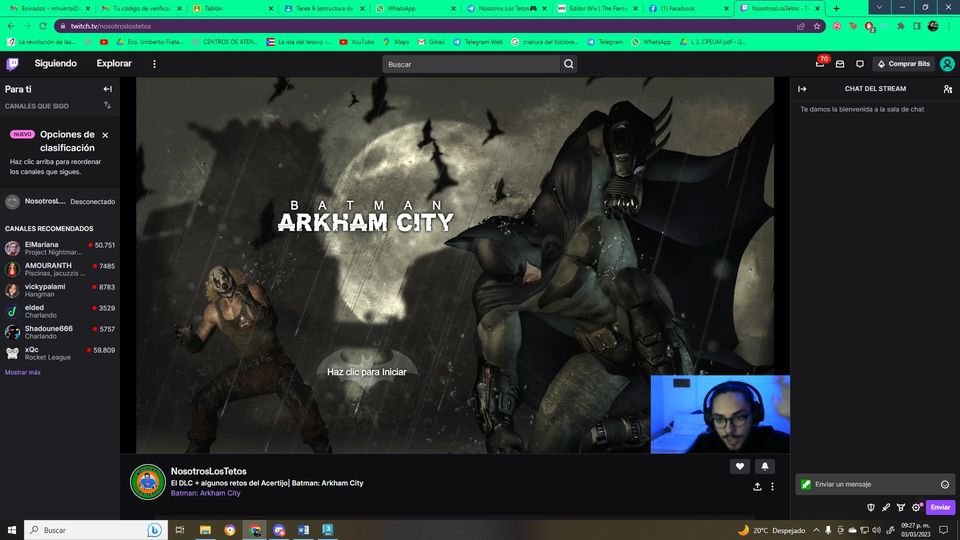
Task: Open Windows notification center icon
Action: 944,530
